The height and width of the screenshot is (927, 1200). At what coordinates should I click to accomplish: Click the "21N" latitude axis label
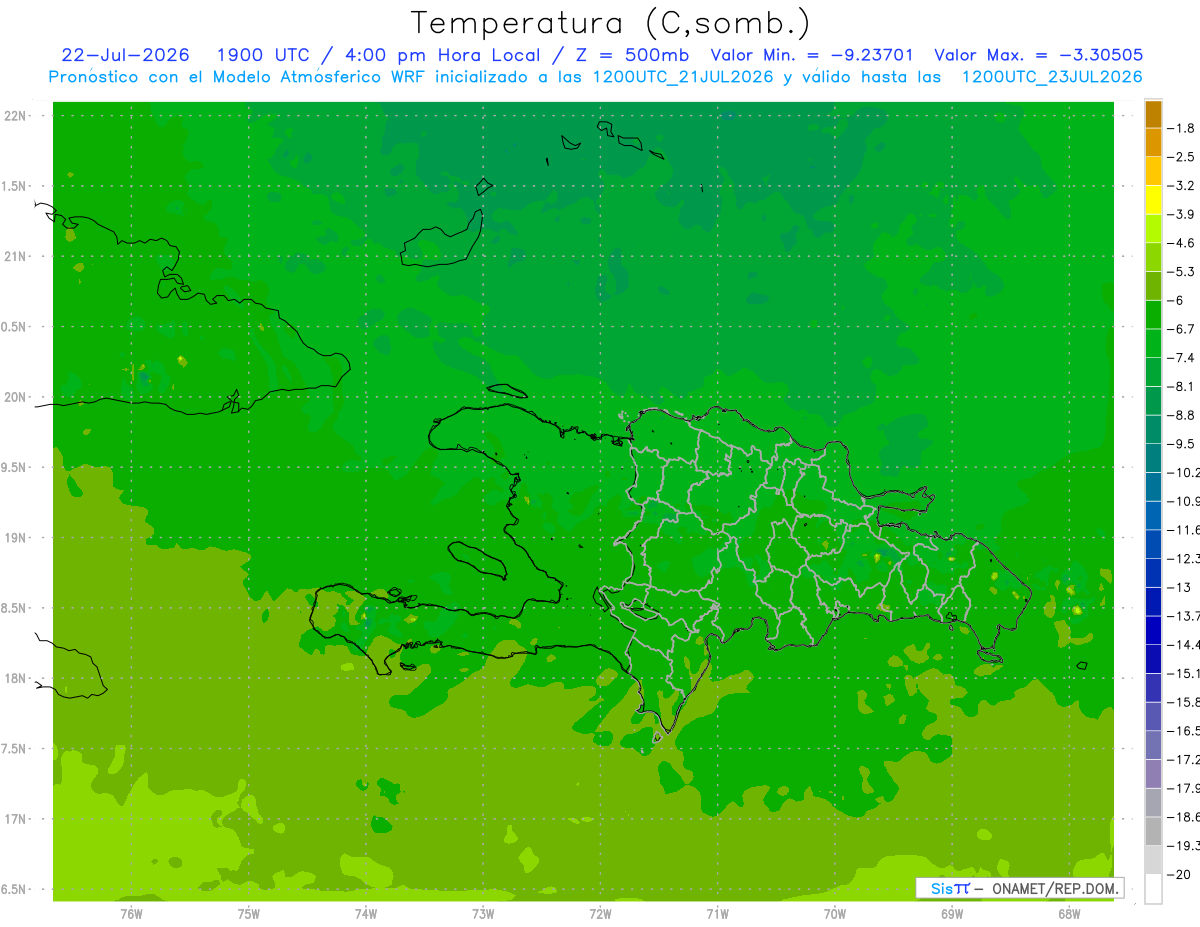[14, 256]
